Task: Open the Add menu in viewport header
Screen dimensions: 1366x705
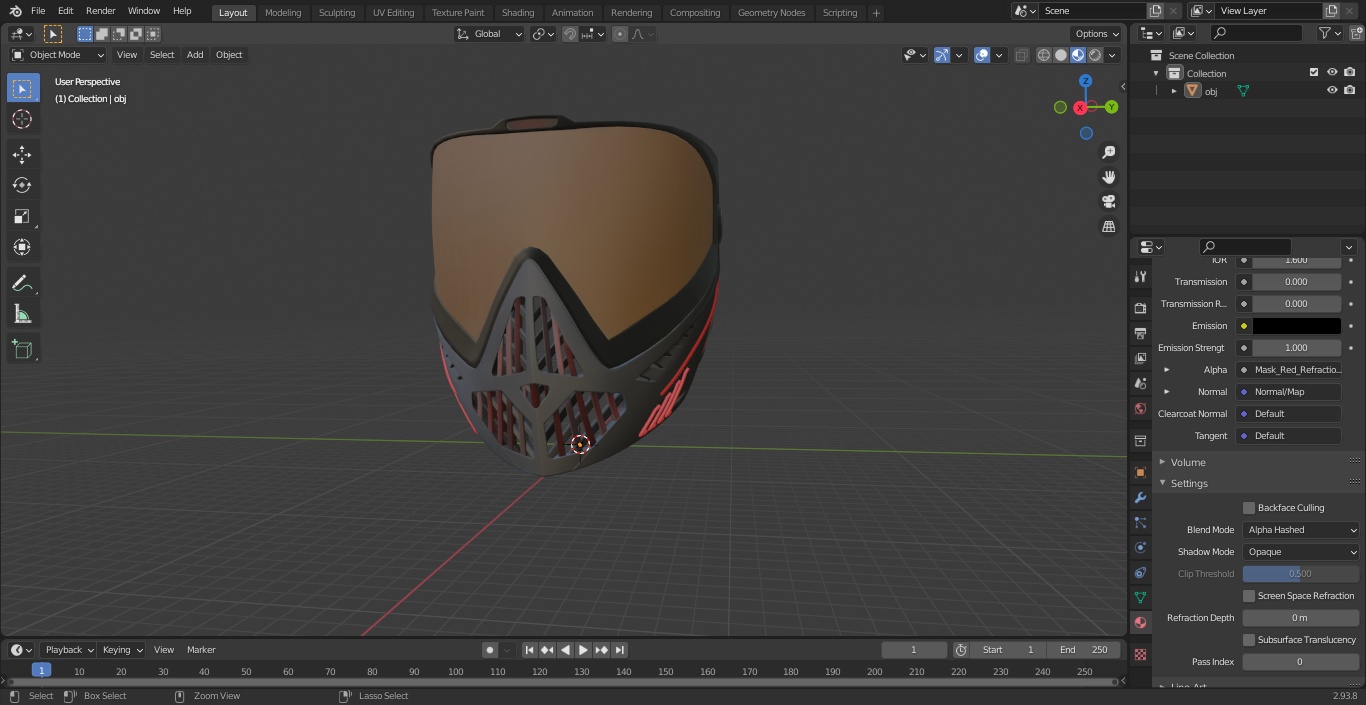Action: coord(195,55)
